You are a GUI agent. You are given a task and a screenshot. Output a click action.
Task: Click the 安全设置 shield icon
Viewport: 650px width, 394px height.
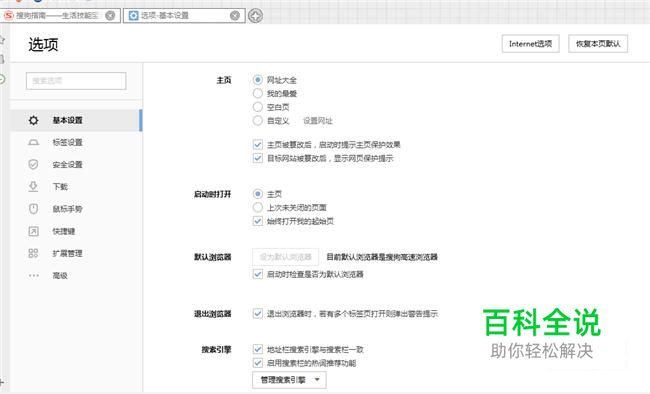[34, 165]
